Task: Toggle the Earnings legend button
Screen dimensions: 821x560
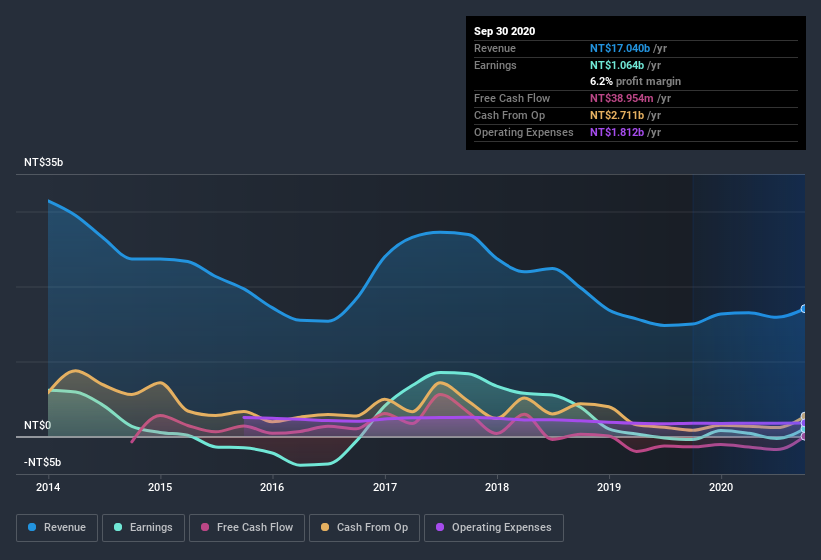Action: coord(143,528)
